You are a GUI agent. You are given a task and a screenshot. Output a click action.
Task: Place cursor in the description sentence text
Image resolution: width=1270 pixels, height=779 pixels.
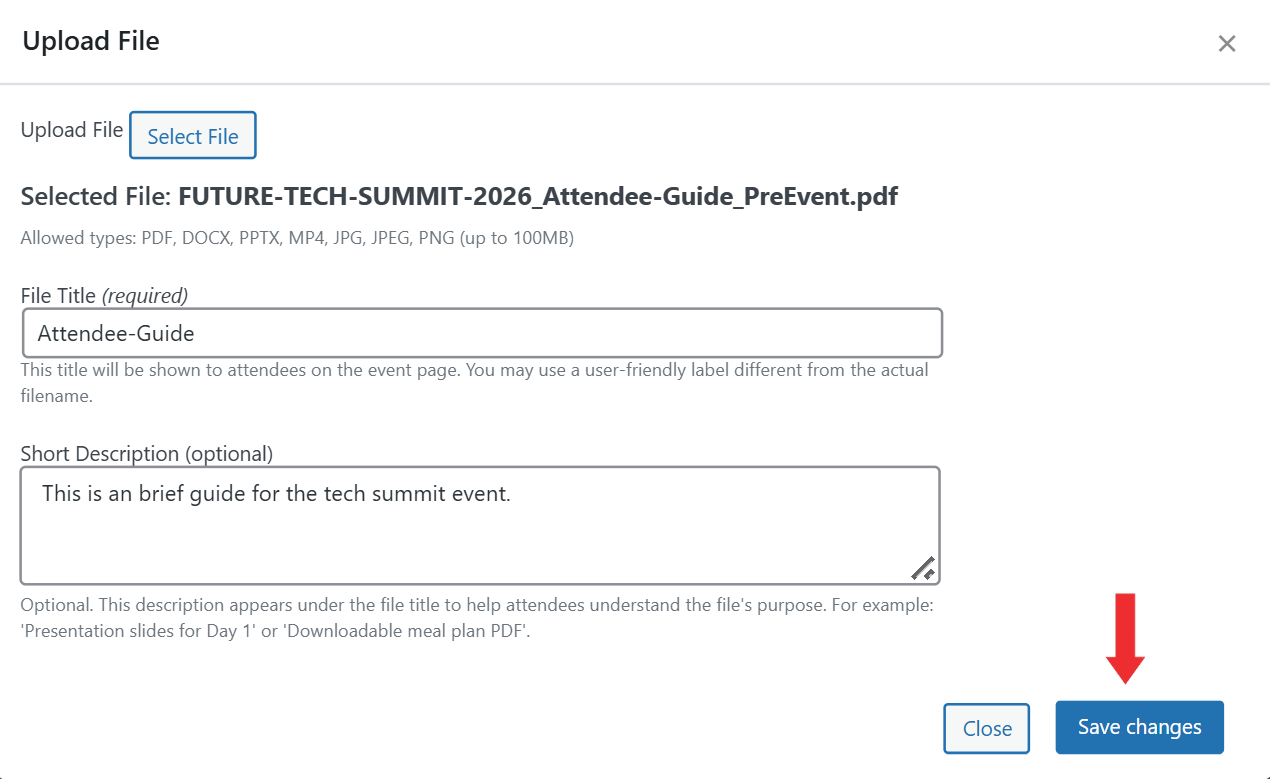tap(276, 494)
